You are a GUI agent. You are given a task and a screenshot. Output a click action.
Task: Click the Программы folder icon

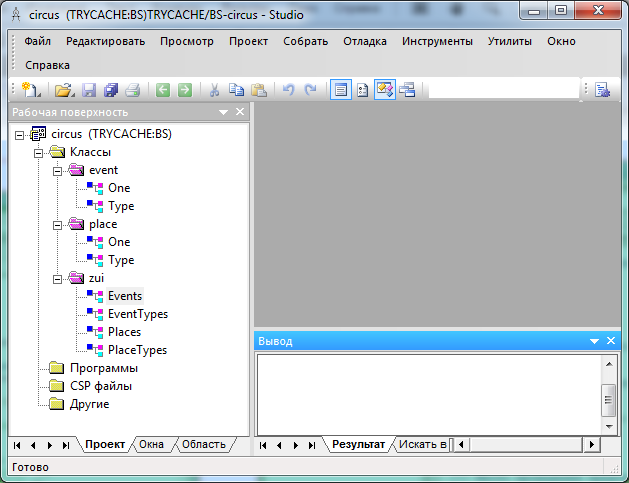pos(57,368)
